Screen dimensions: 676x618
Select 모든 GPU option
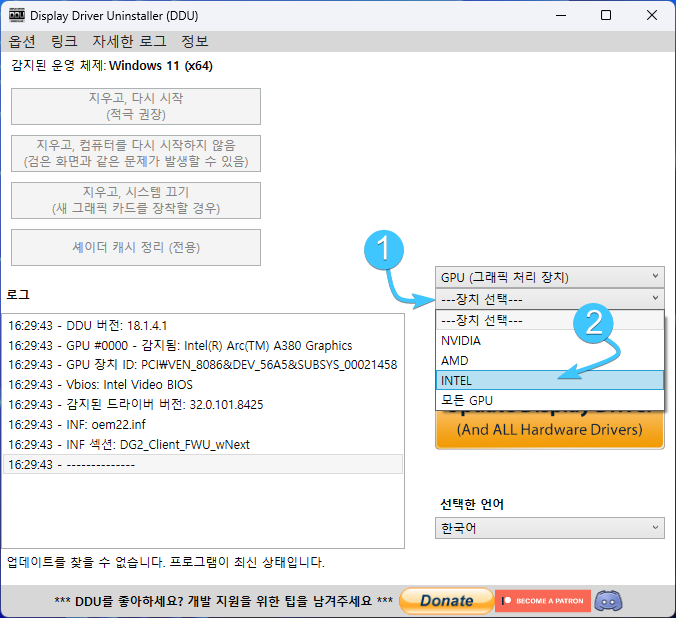point(549,400)
